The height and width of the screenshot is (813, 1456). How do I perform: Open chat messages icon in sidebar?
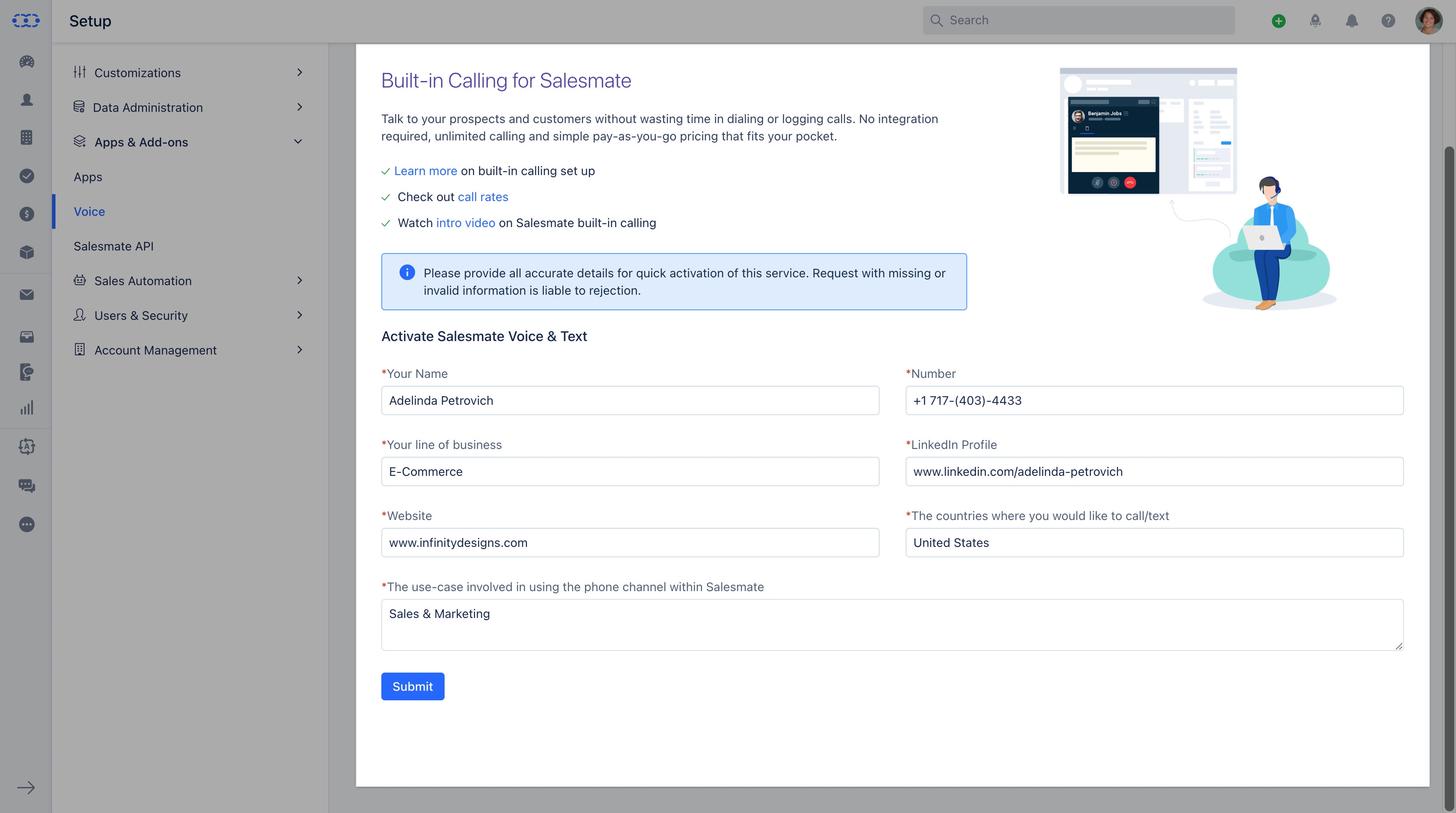pos(26,486)
